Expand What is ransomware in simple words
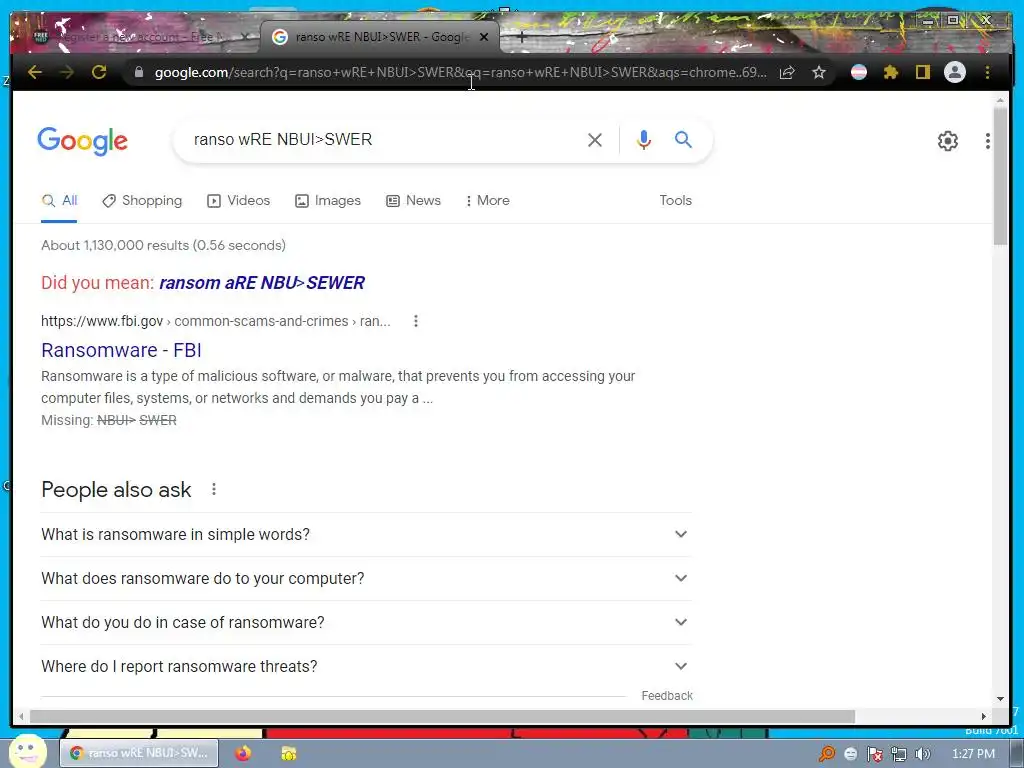Image resolution: width=1024 pixels, height=768 pixels. tap(366, 534)
